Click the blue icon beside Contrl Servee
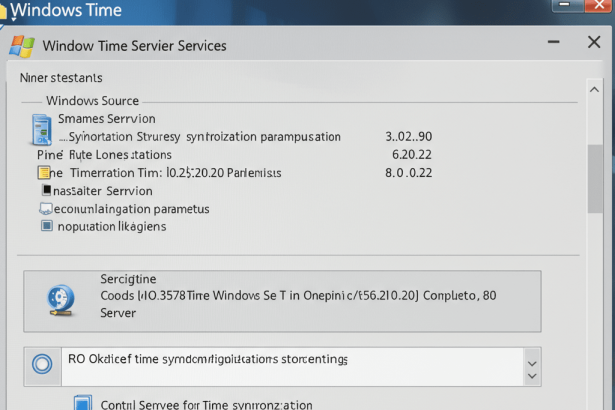The height and width of the screenshot is (410, 615). 83,403
